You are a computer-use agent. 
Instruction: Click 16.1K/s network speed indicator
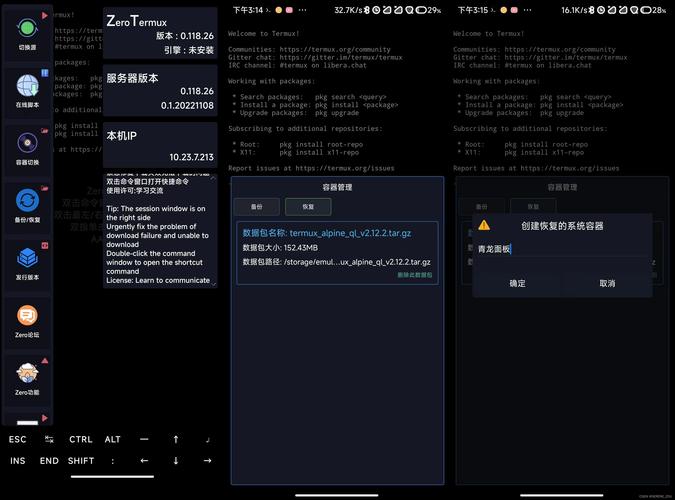[x=574, y=10]
